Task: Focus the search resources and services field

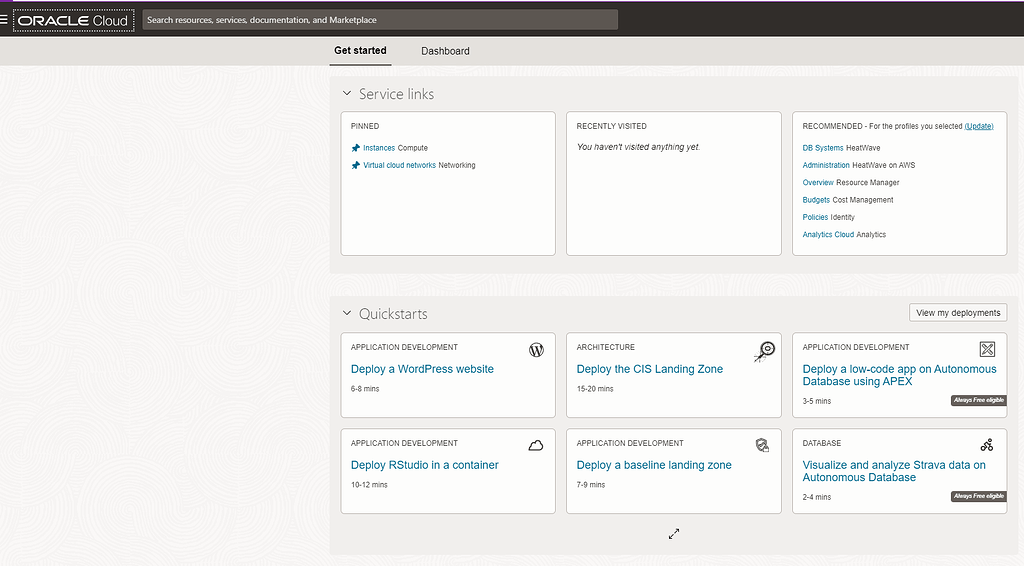Action: tap(380, 20)
